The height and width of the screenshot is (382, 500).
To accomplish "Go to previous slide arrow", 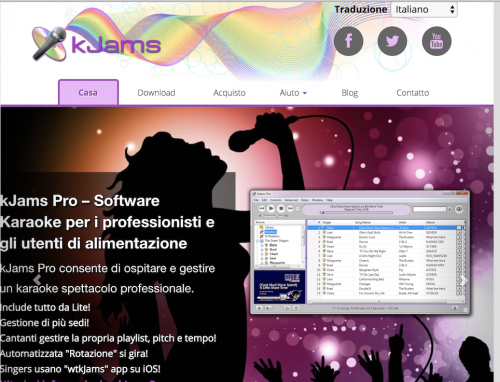I will point(37,279).
